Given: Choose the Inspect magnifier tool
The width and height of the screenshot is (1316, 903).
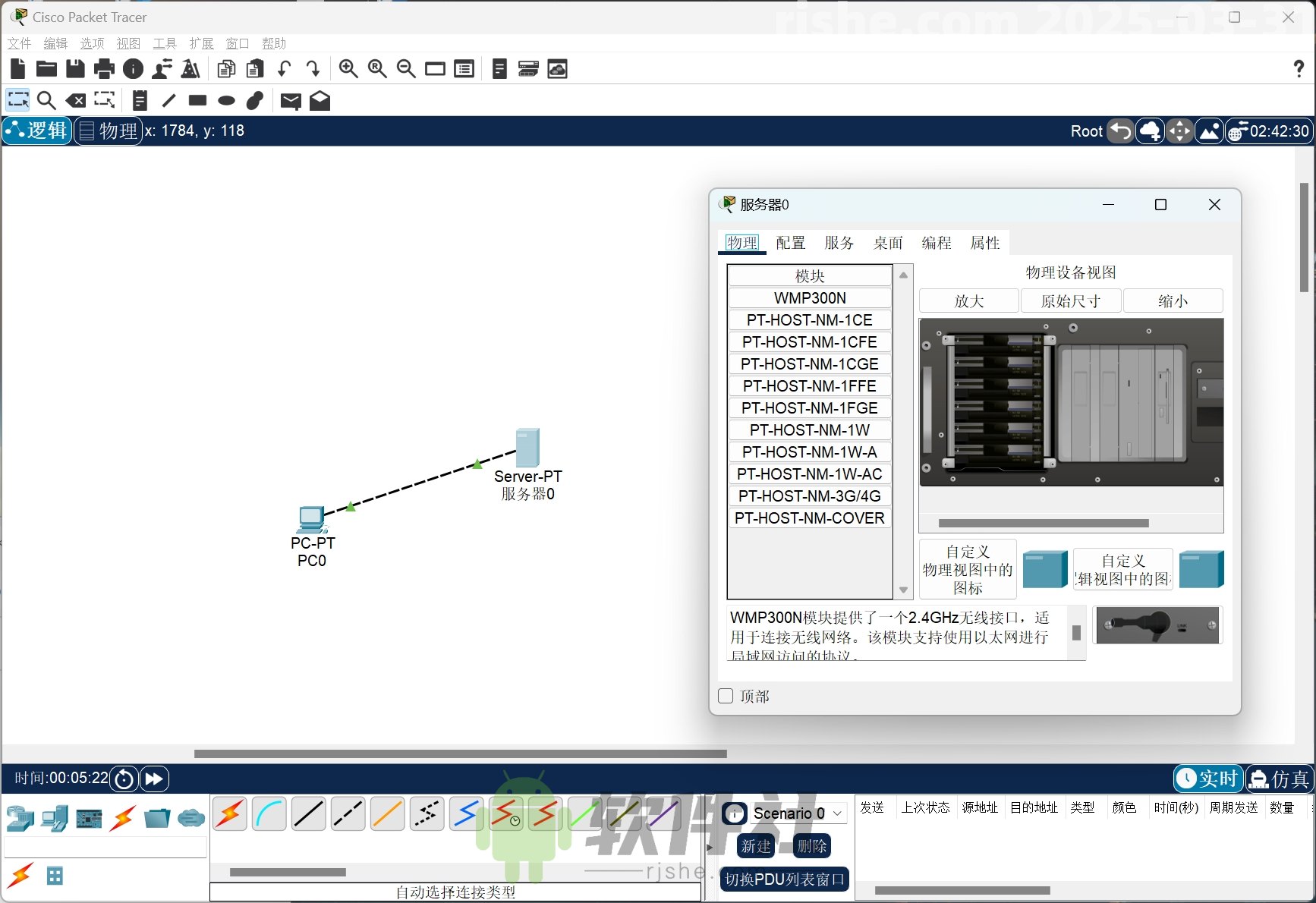Looking at the screenshot, I should (x=46, y=100).
